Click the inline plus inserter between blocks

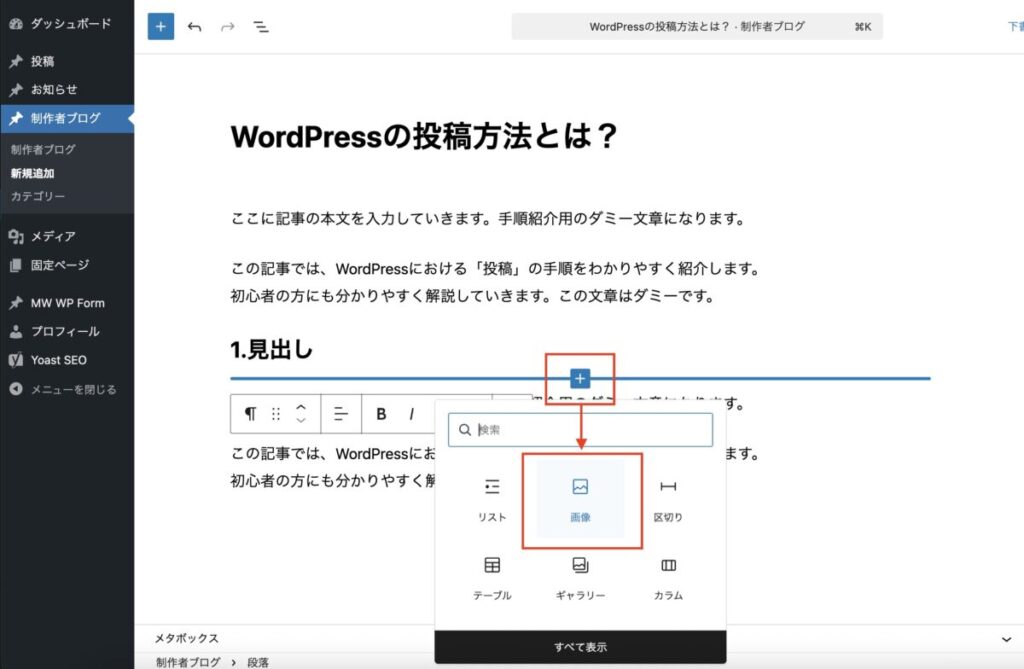pyautogui.click(x=580, y=378)
